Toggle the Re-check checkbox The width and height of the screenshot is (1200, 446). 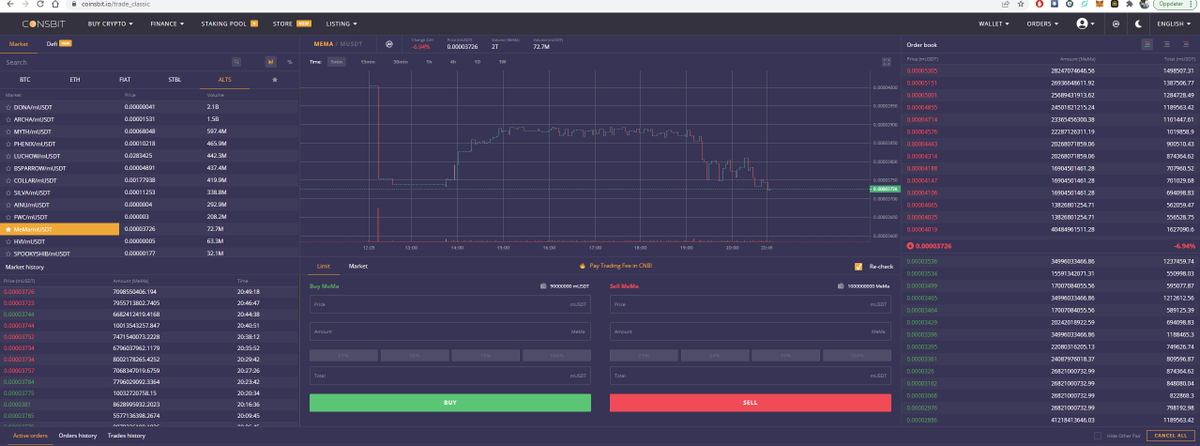[858, 266]
